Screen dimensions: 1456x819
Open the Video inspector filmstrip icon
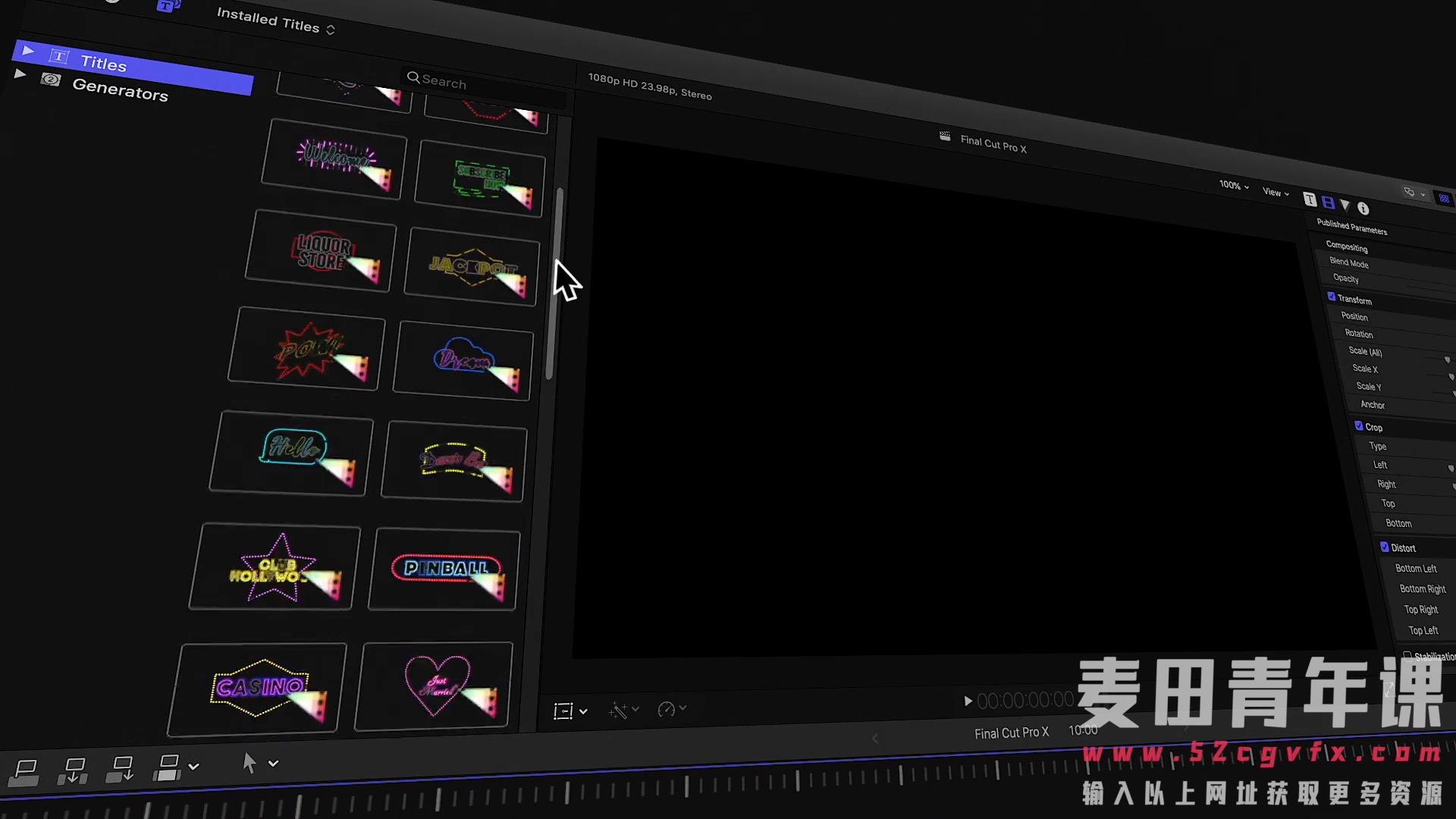click(x=1328, y=202)
